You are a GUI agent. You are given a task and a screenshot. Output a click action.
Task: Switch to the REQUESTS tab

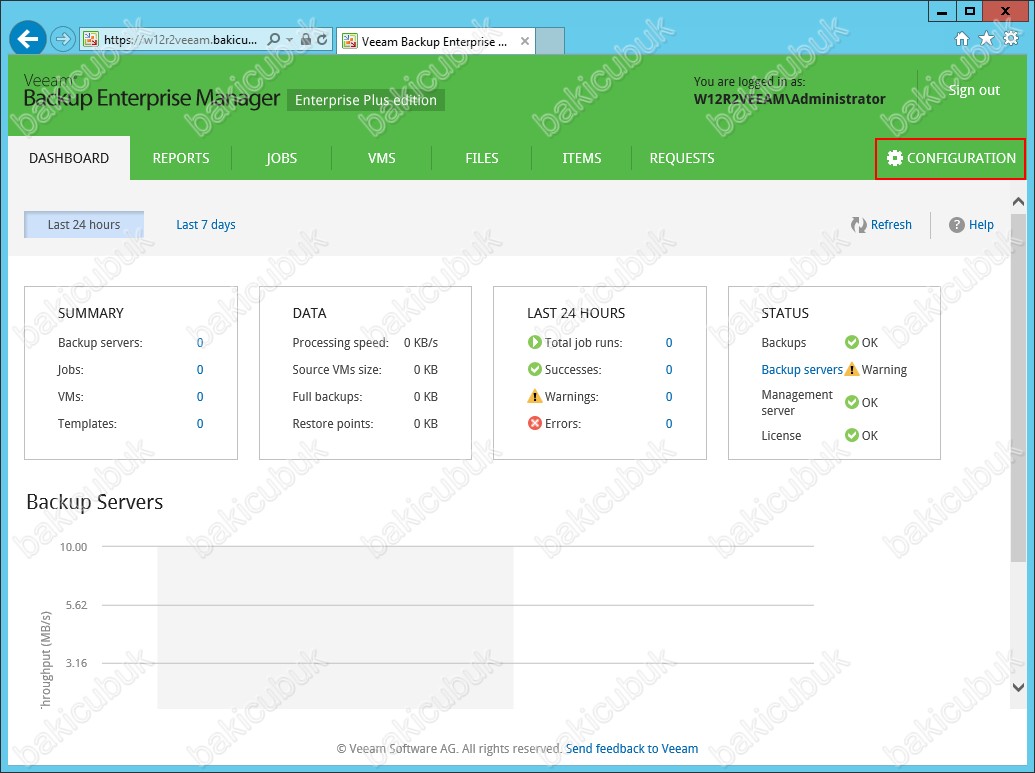pos(682,158)
